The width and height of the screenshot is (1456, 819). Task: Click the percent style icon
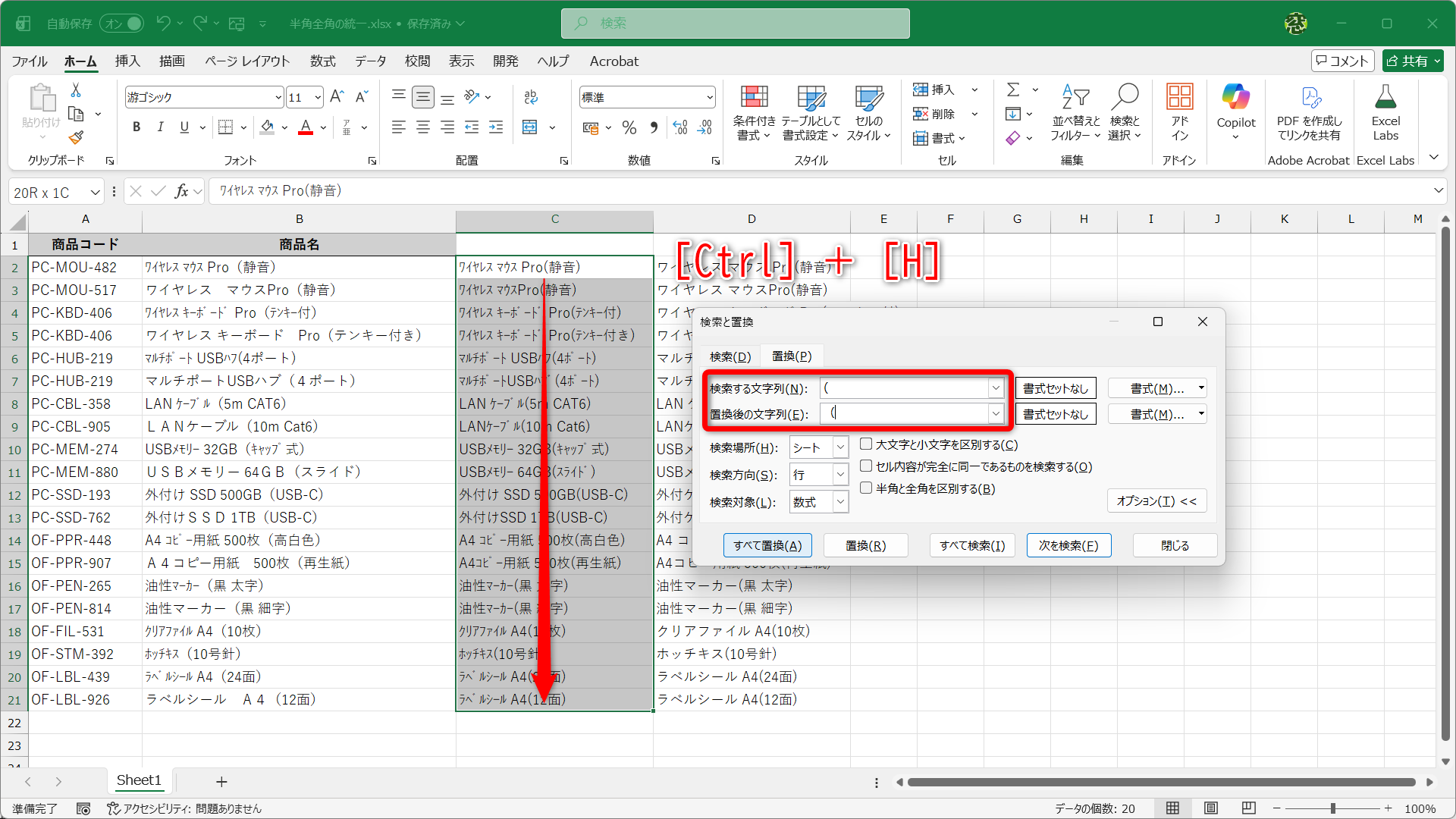[x=629, y=127]
